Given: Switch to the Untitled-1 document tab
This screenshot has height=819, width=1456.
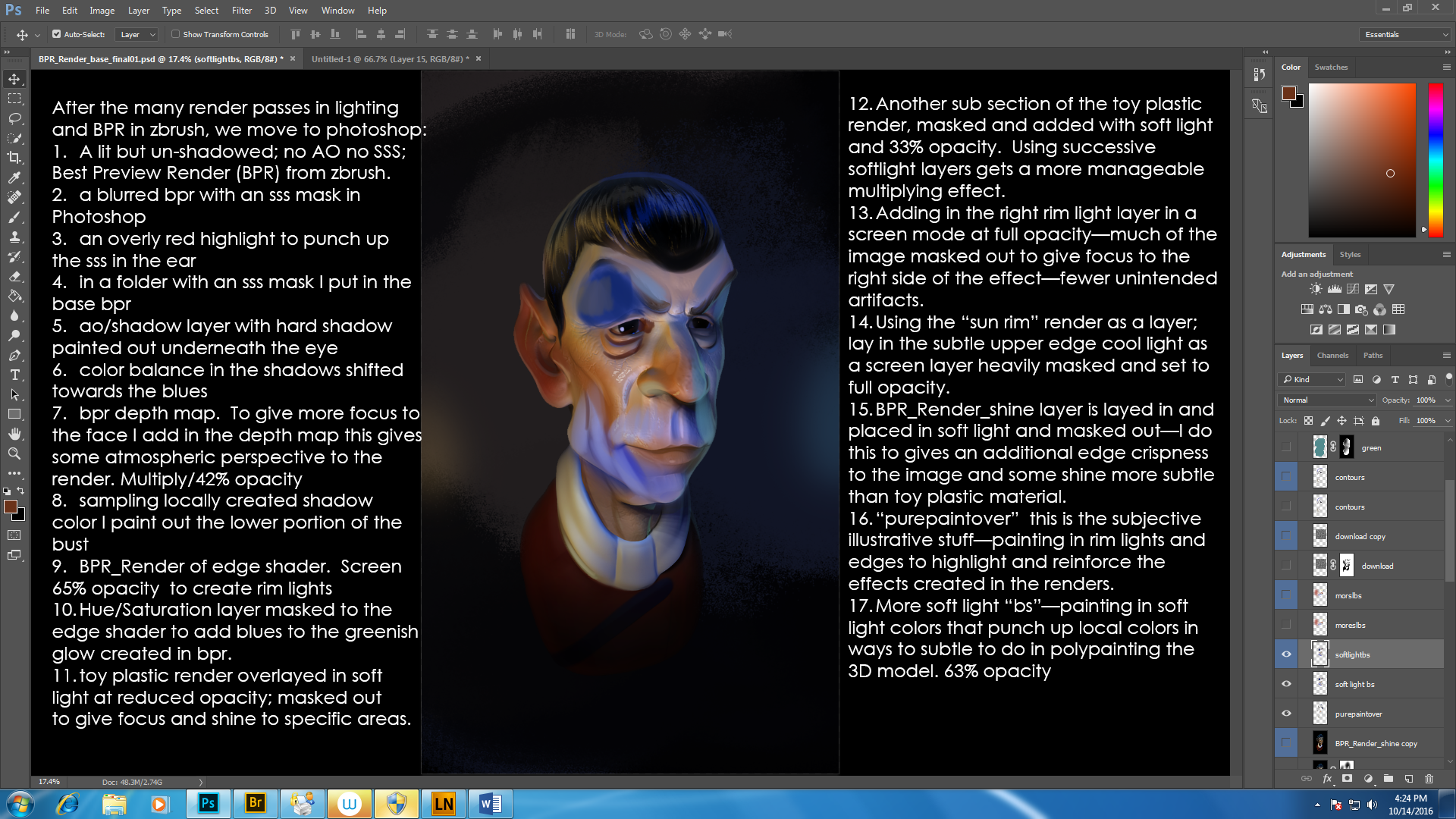Looking at the screenshot, I should tap(390, 58).
